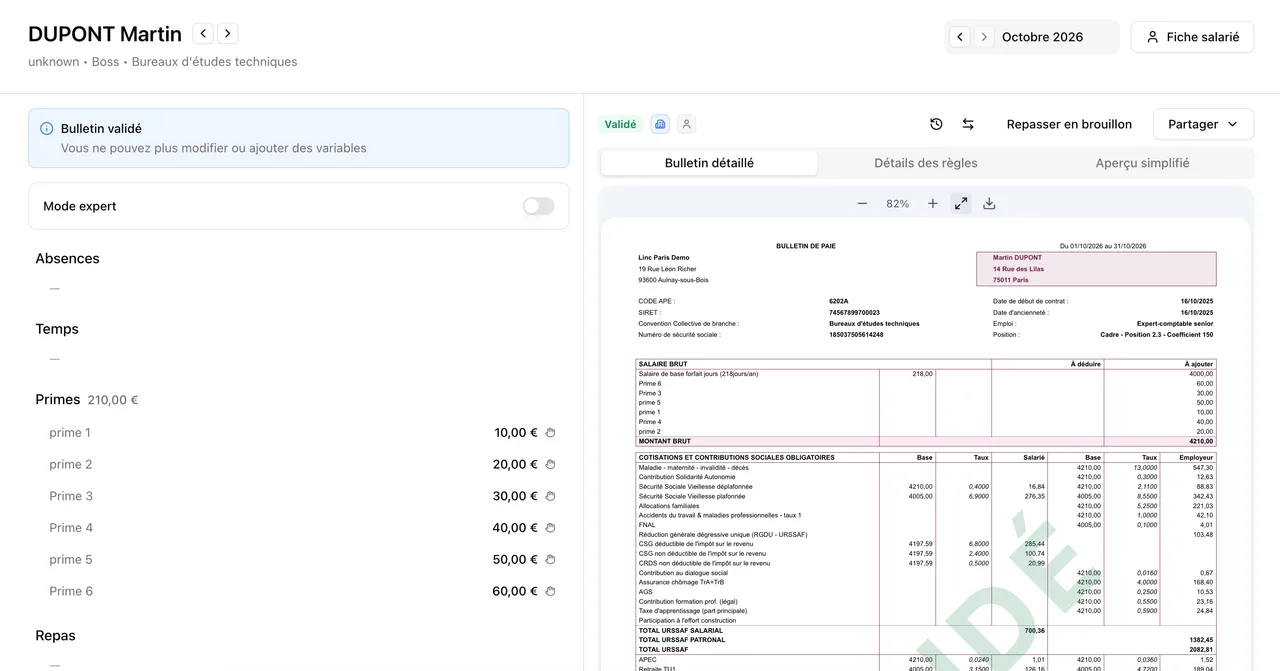Click the MONTANT BRUT row in the payslip
This screenshot has height=671, width=1280.
point(926,441)
